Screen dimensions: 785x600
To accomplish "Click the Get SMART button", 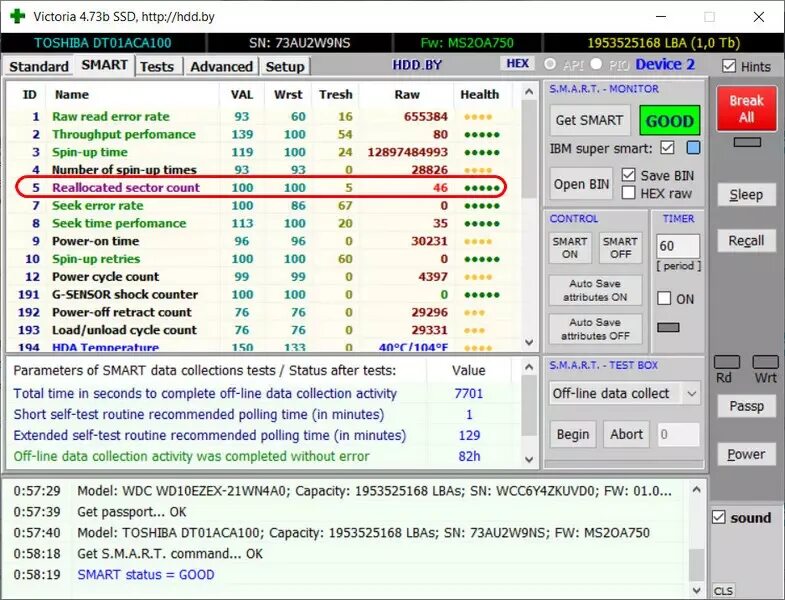I will coord(589,120).
